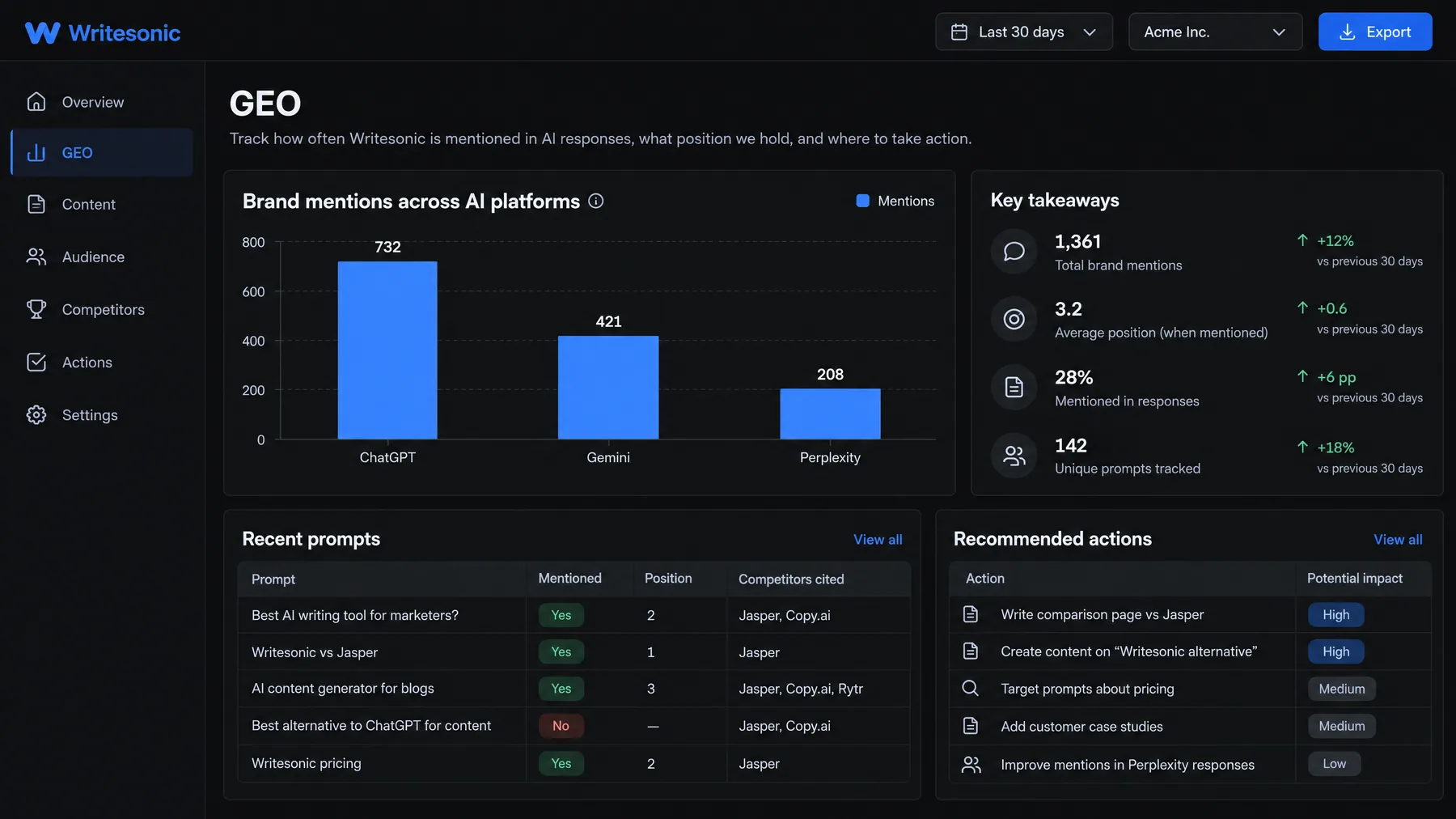Click the Writesonic logo icon
The image size is (1456, 819).
(x=42, y=32)
